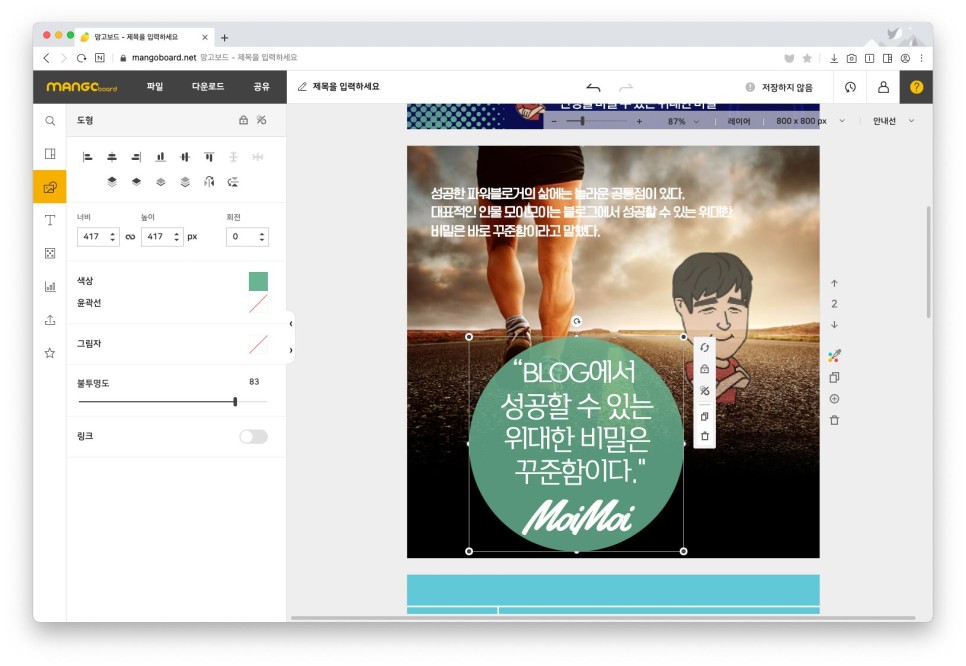This screenshot has height=666, width=966.
Task: Click the 레이어 button above the canvas
Action: pyautogui.click(x=737, y=121)
